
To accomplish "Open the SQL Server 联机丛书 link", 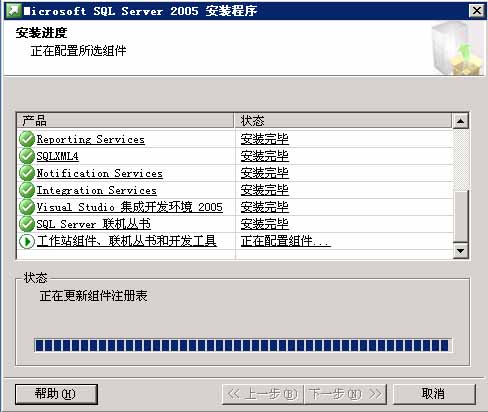I will 93,224.
